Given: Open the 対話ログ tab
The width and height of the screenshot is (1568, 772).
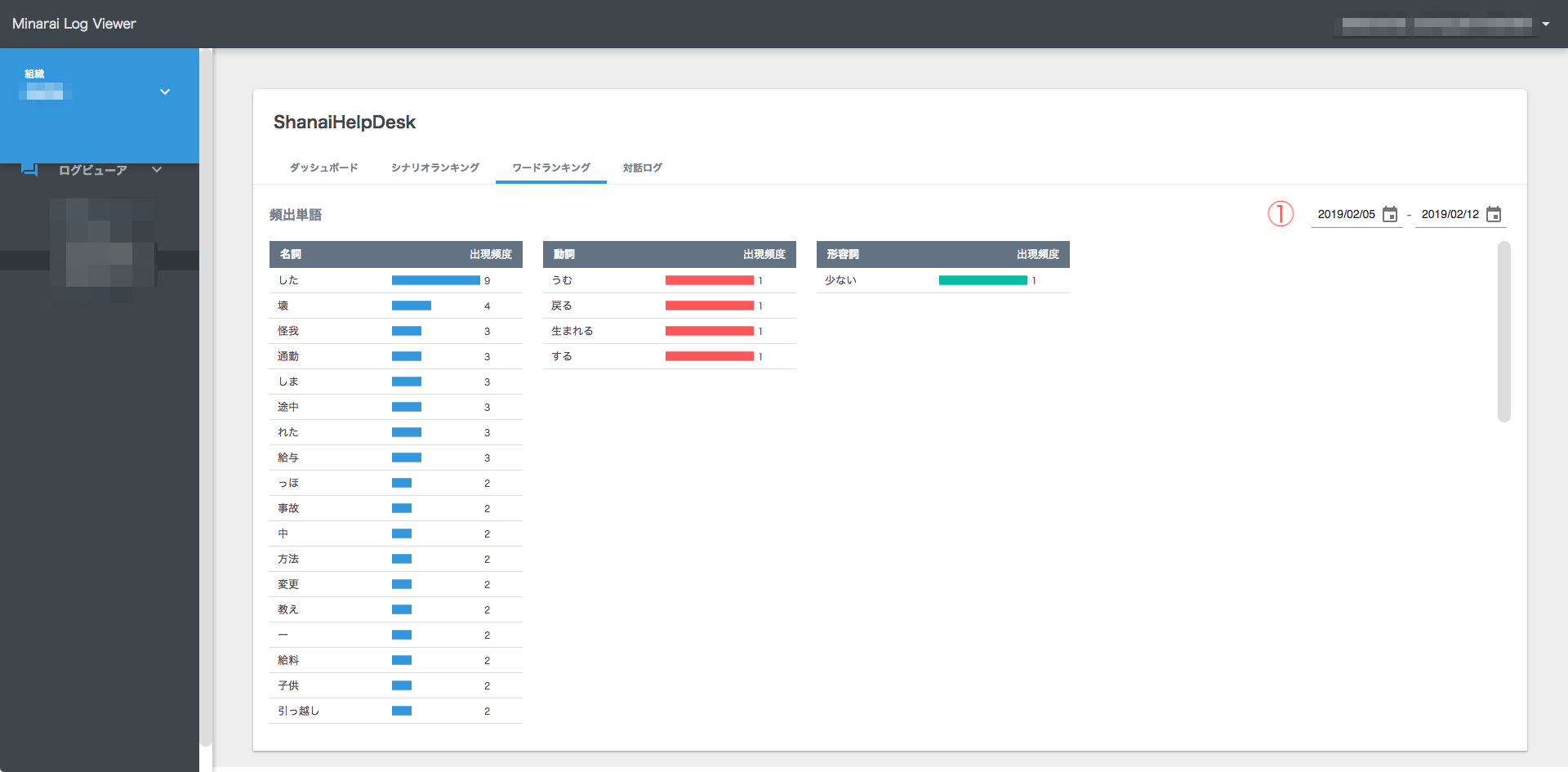Looking at the screenshot, I should pos(643,167).
